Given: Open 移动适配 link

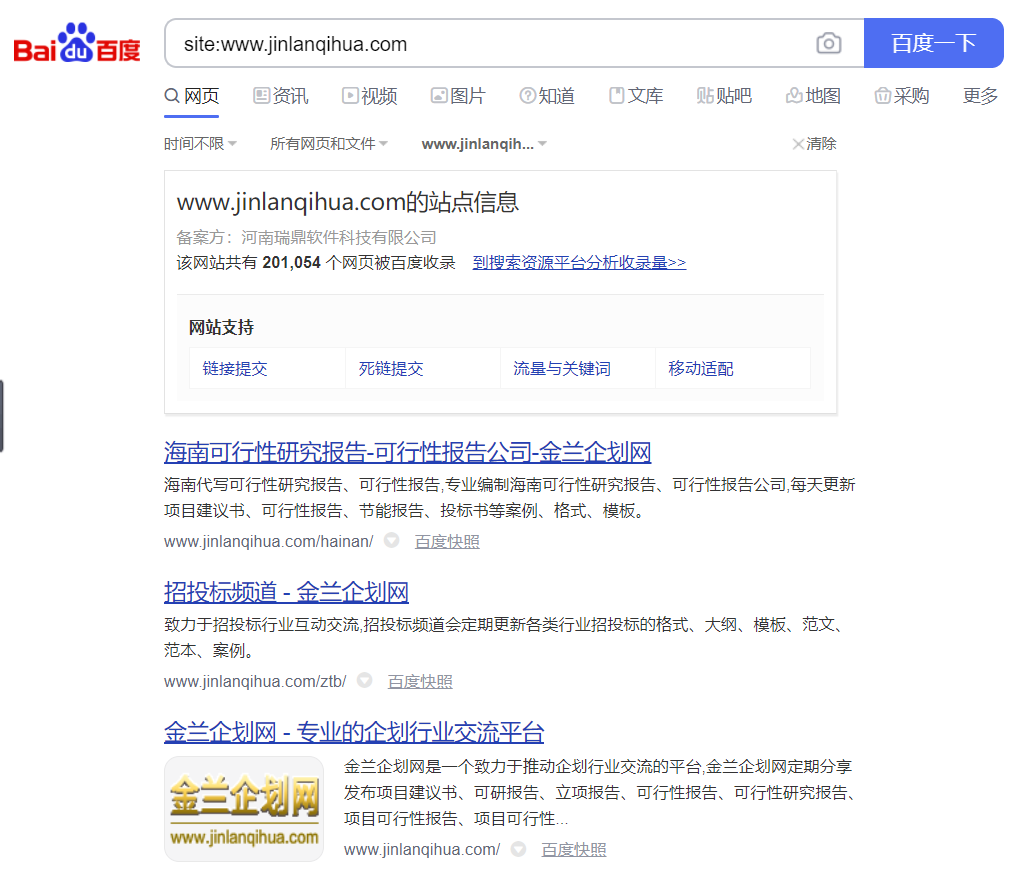Looking at the screenshot, I should (700, 369).
